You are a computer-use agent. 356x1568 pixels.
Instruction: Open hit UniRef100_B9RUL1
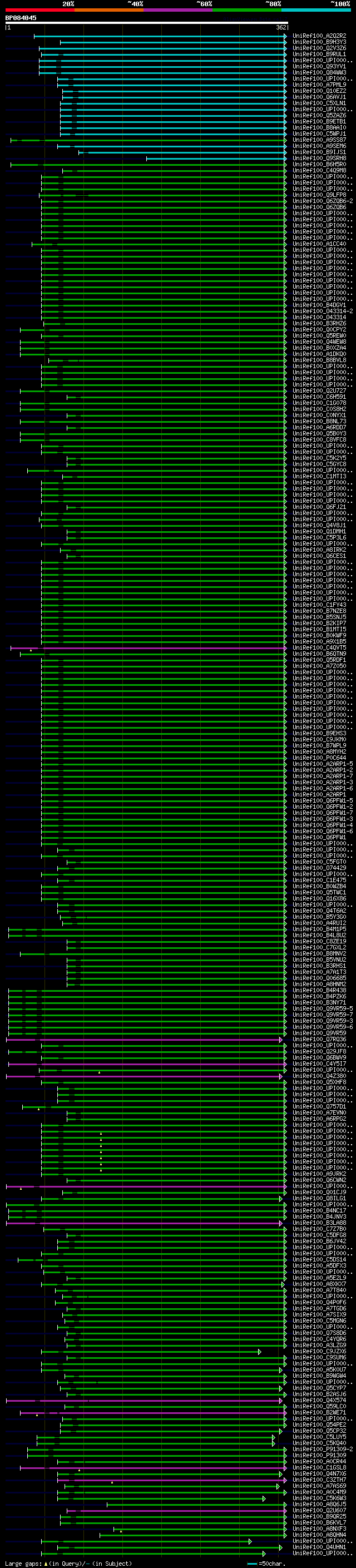[319, 54]
